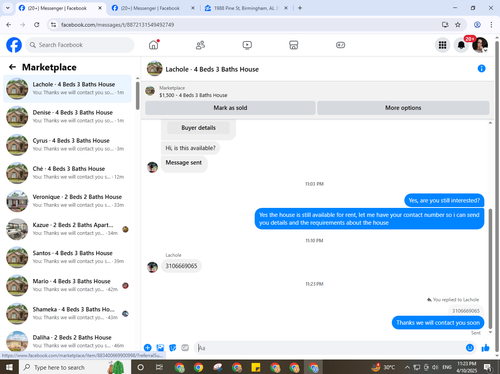Click the Search Facebook field
Image resolution: width=500 pixels, height=374 pixels.
pyautogui.click(x=80, y=45)
